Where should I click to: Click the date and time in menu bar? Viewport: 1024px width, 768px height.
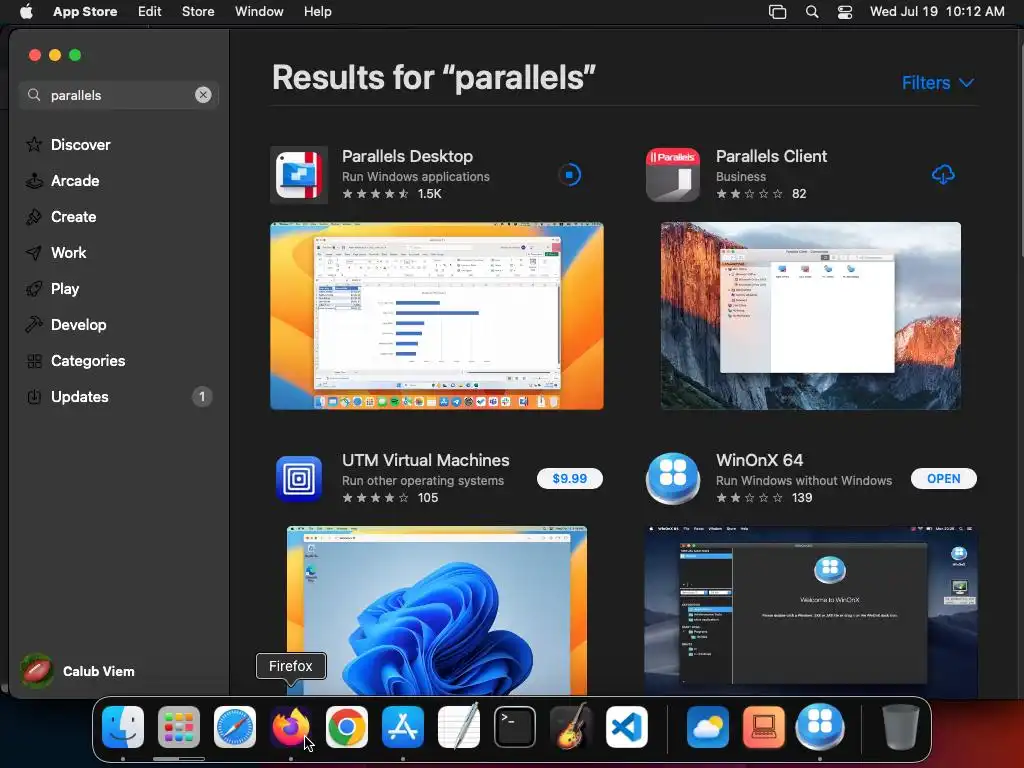pyautogui.click(x=937, y=12)
